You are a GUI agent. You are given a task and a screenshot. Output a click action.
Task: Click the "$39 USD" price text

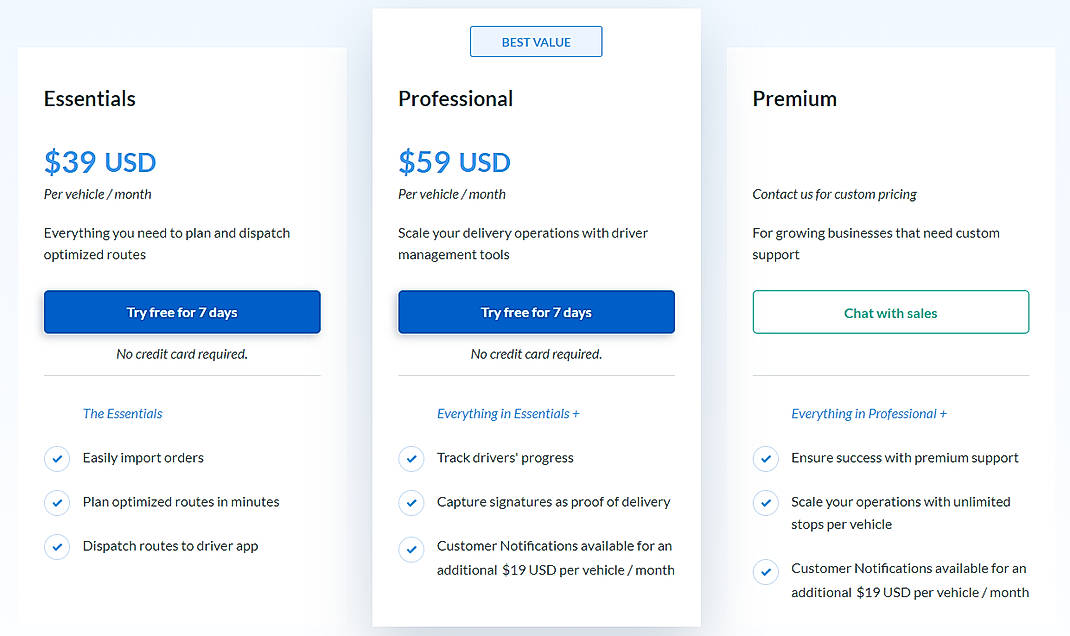click(99, 162)
